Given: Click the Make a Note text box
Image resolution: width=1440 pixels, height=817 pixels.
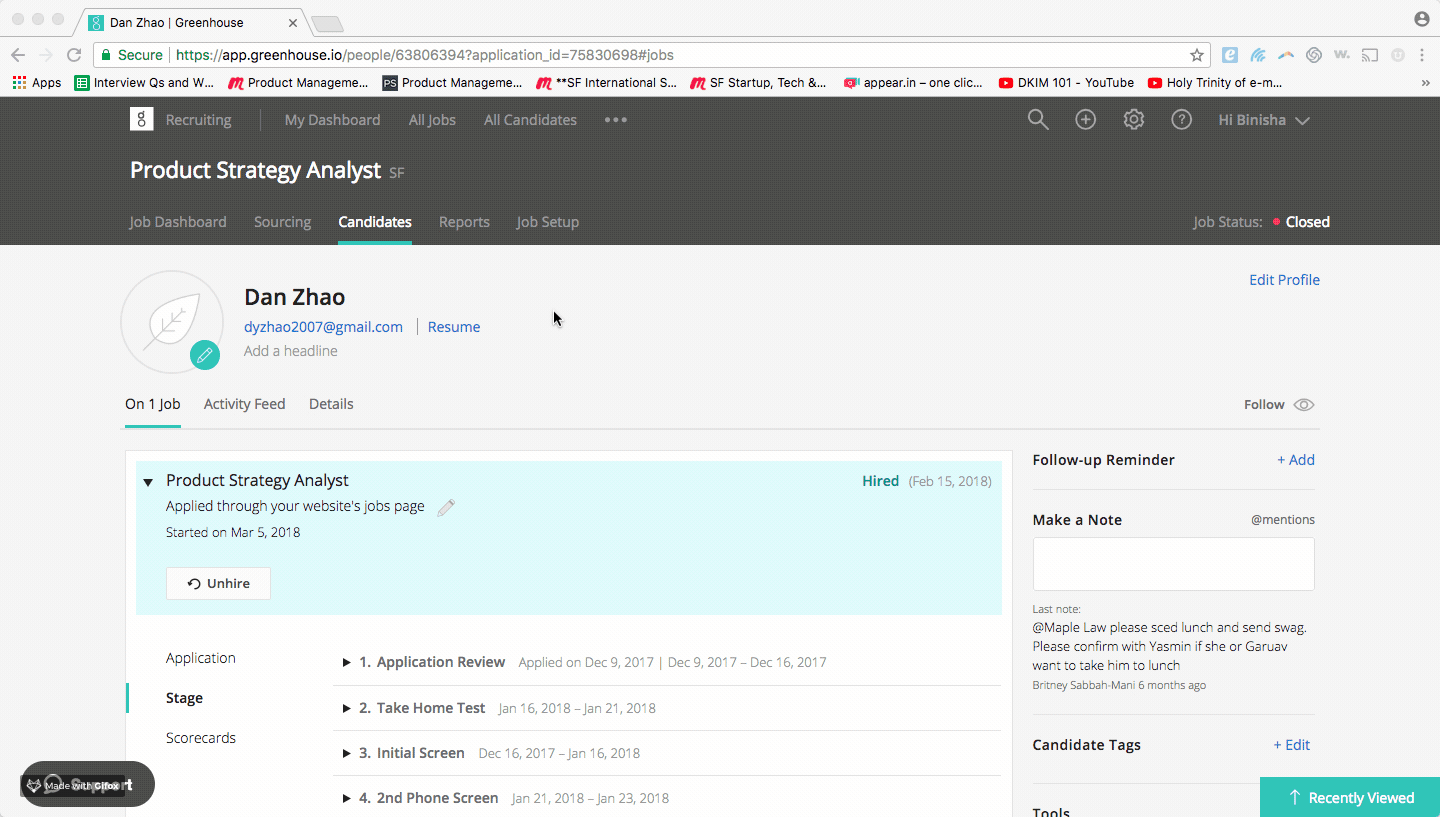Looking at the screenshot, I should 1173,564.
